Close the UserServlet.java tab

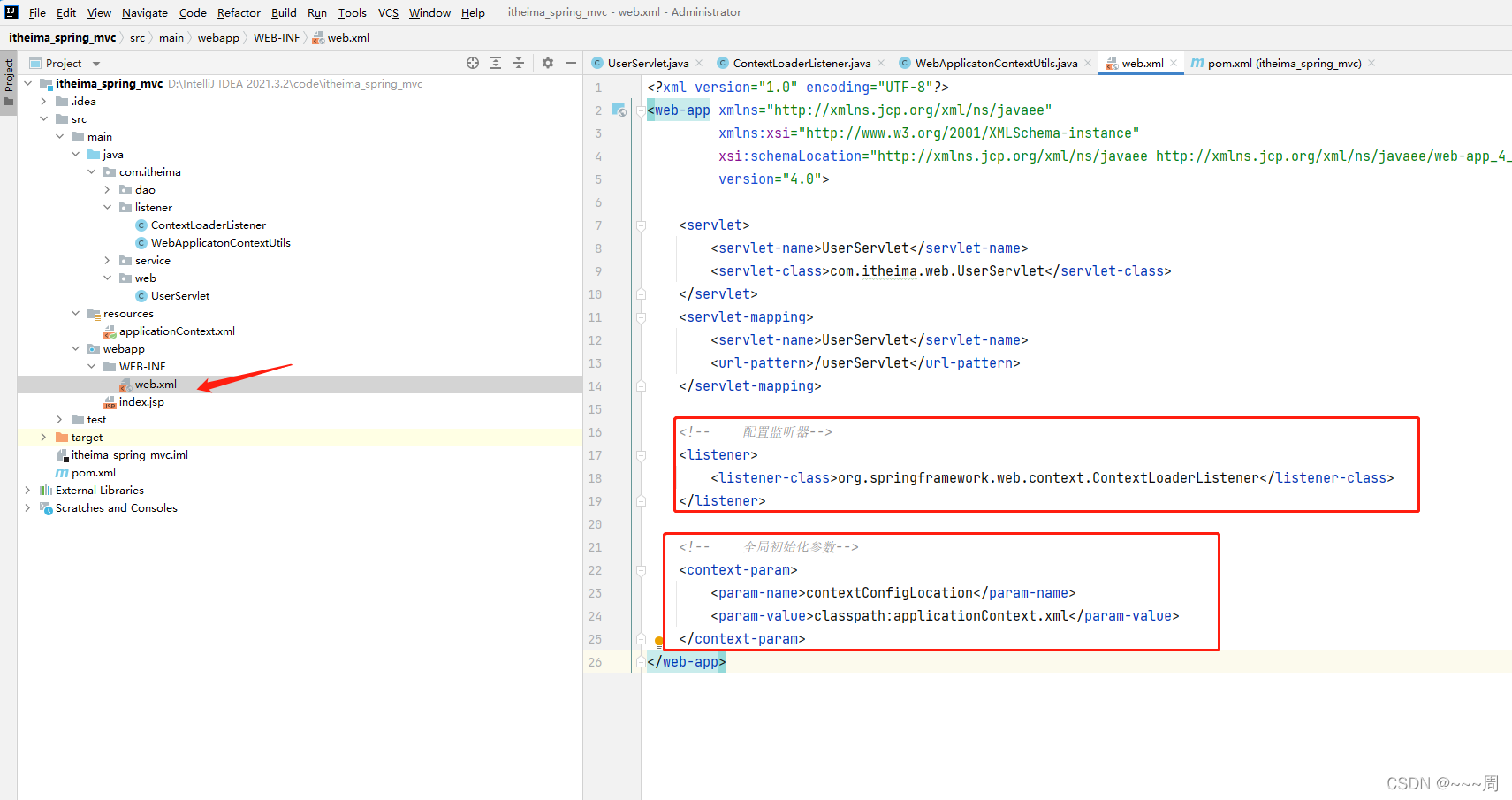click(x=699, y=63)
